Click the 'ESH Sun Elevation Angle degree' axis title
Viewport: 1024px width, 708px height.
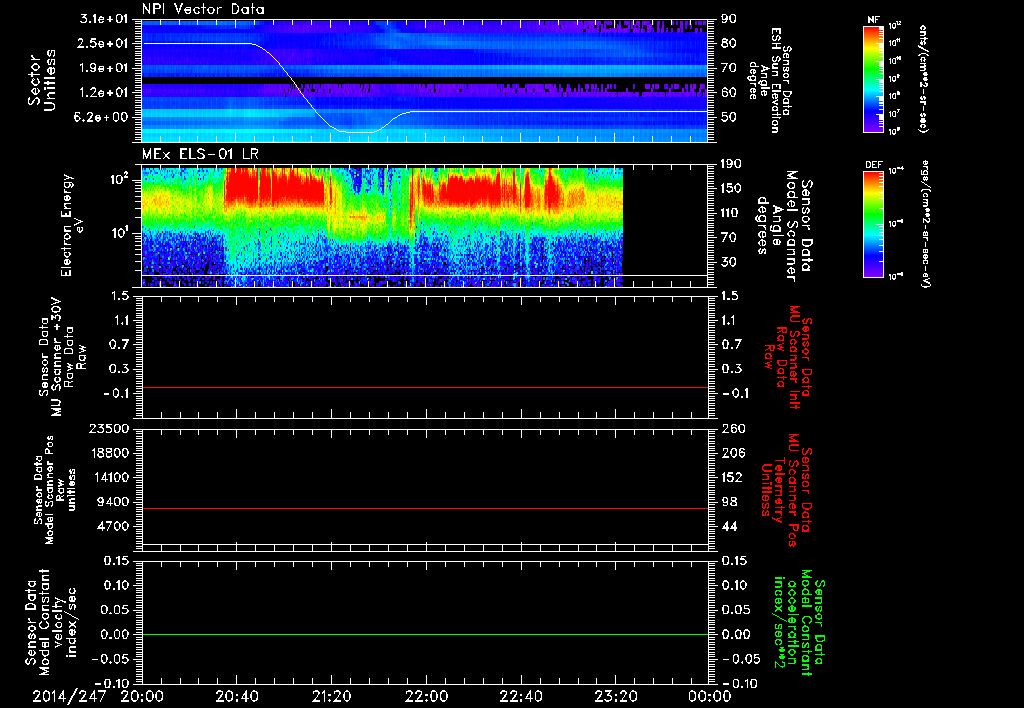pyautogui.click(x=769, y=80)
